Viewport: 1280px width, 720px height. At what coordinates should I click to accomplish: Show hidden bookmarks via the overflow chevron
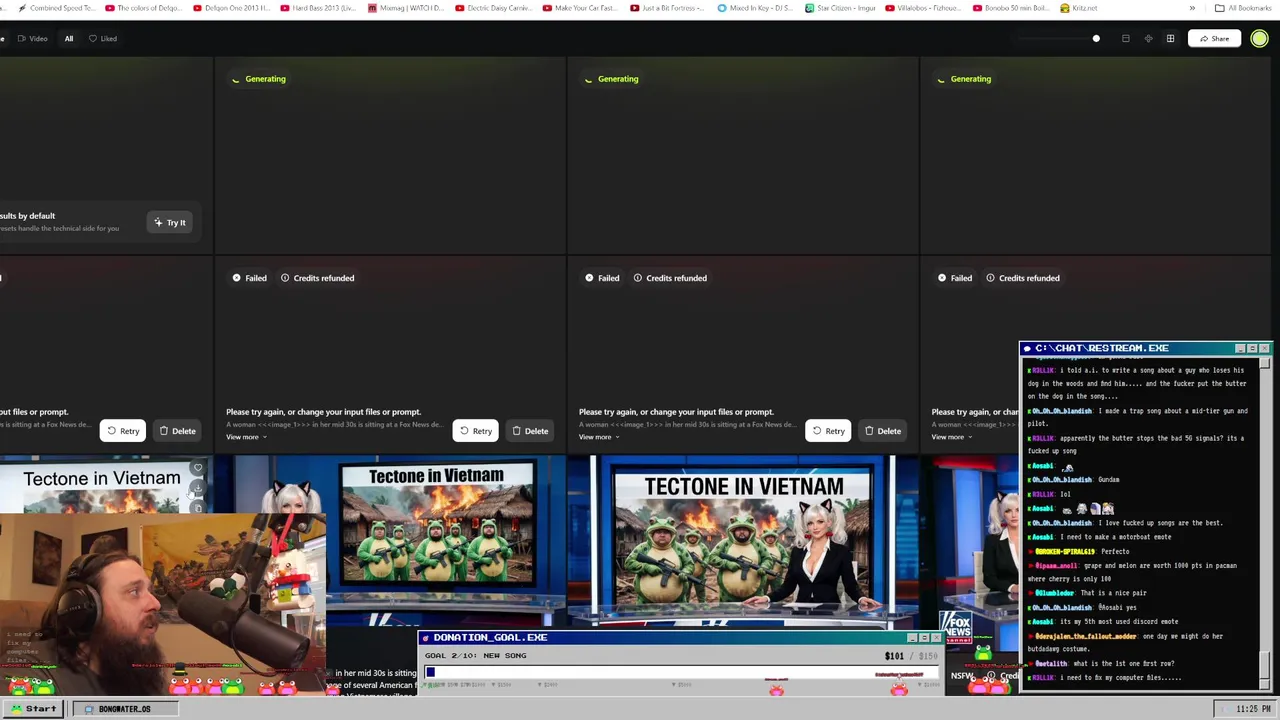1191,8
